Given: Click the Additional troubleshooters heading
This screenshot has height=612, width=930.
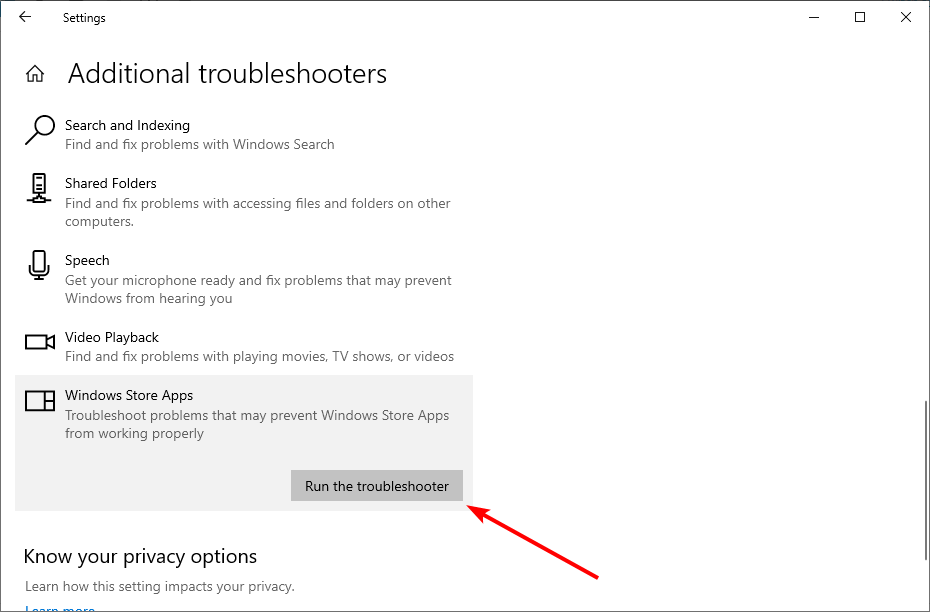Looking at the screenshot, I should click(x=227, y=74).
